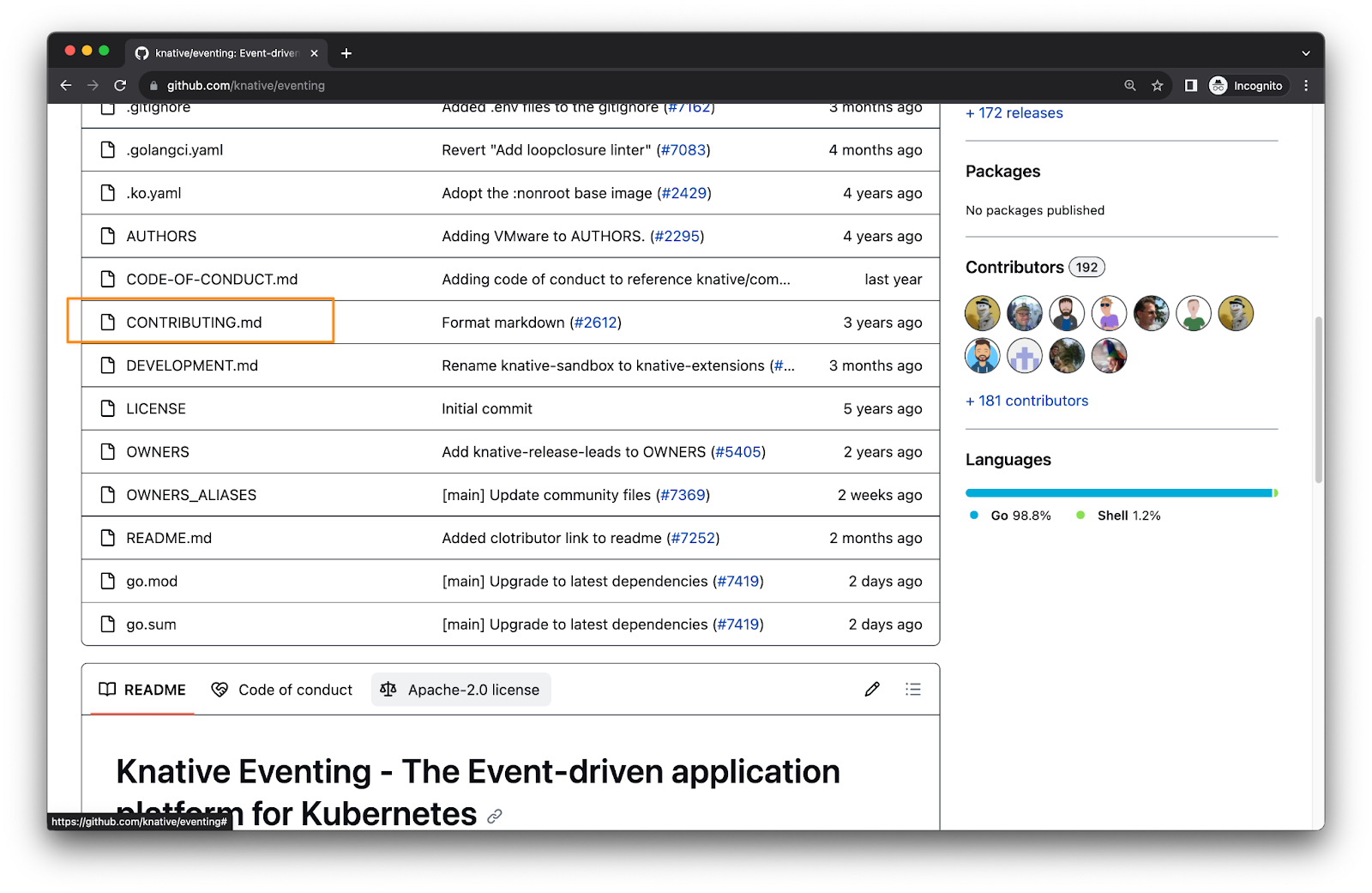Viewport: 1372px width, 893px height.
Task: Bookmark this page with star icon
Action: click(1158, 86)
